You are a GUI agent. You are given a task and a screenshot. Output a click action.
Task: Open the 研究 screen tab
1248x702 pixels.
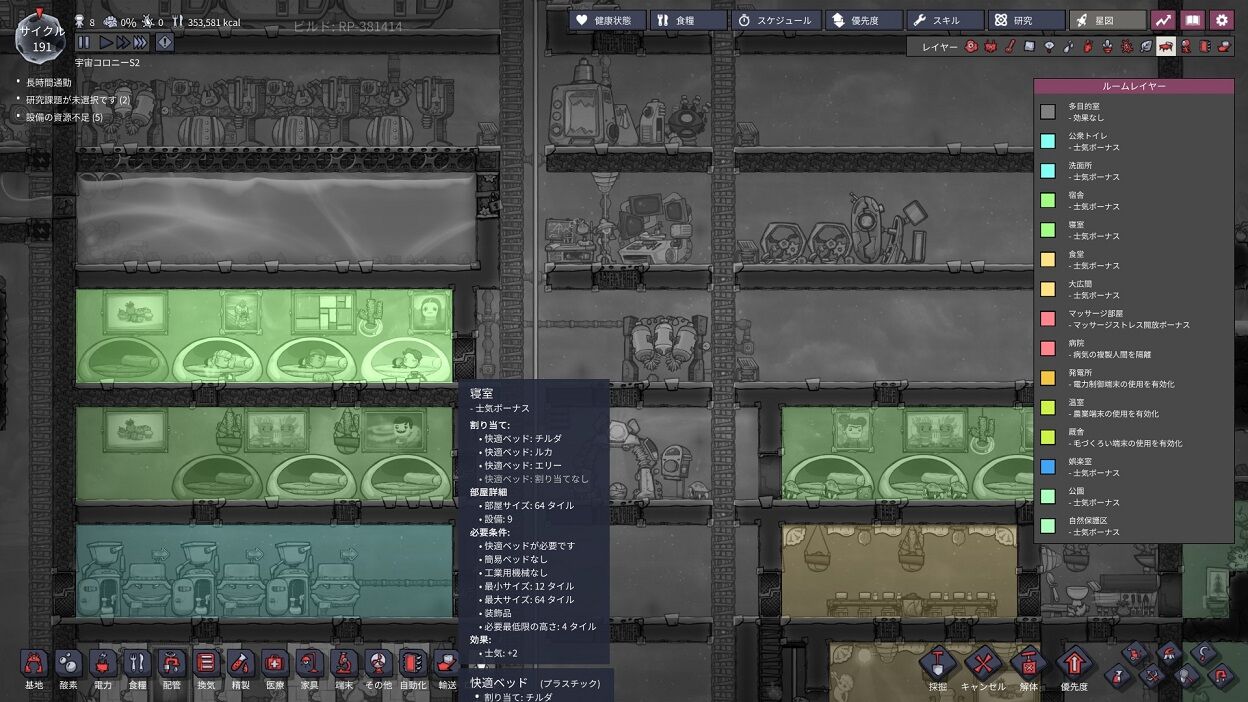point(1024,19)
